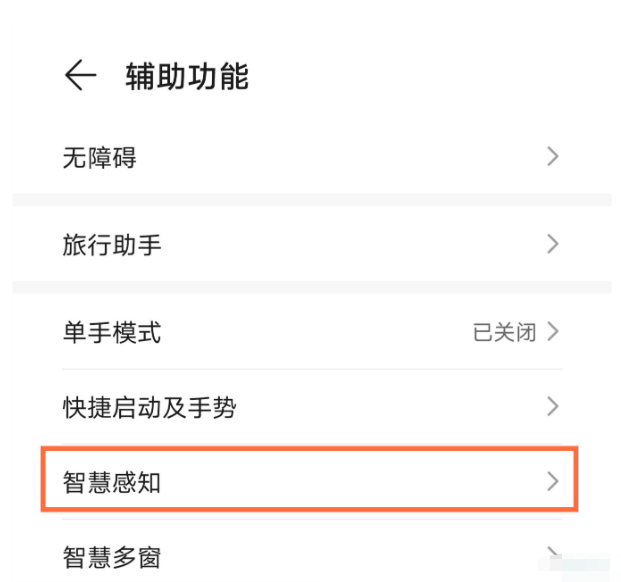This screenshot has height=582, width=621.
Task: Go back using the left arrow icon
Action: click(80, 75)
